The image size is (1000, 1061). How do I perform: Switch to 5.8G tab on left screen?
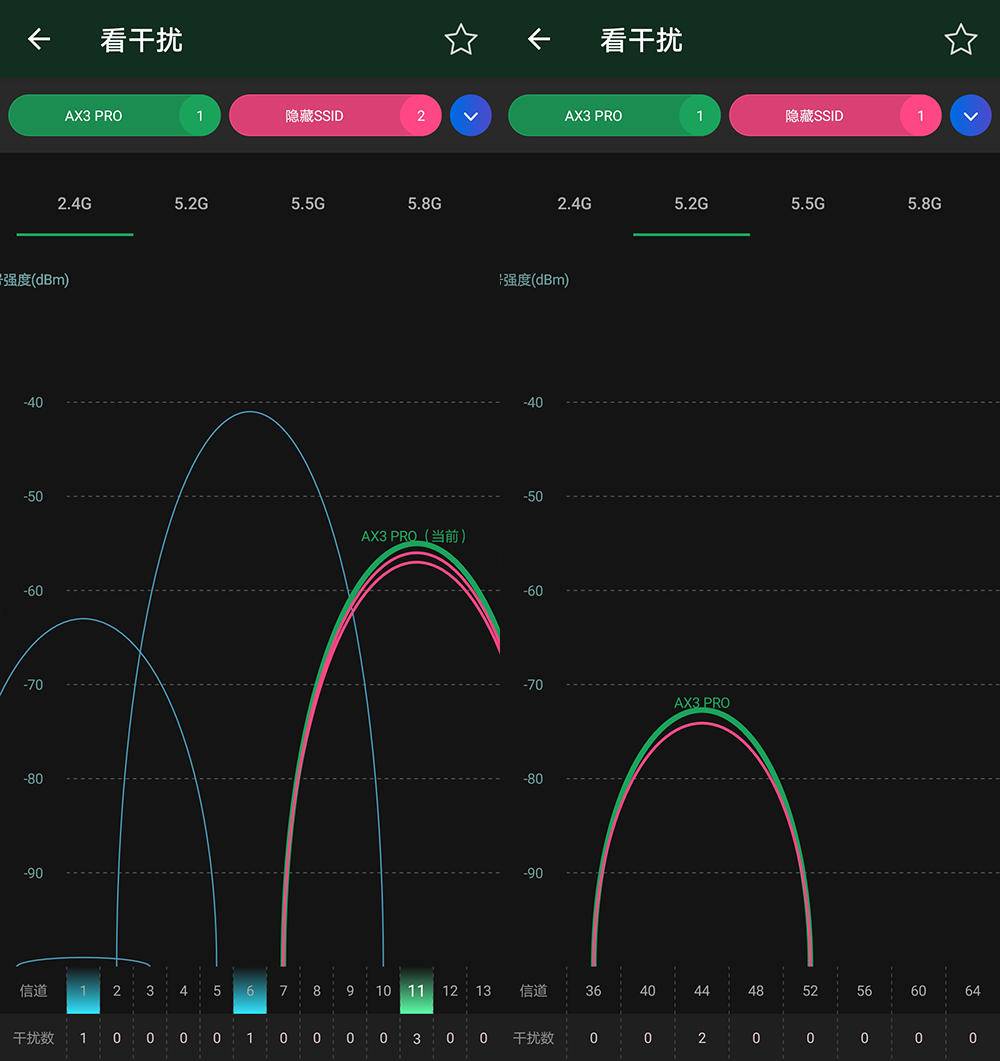click(424, 204)
